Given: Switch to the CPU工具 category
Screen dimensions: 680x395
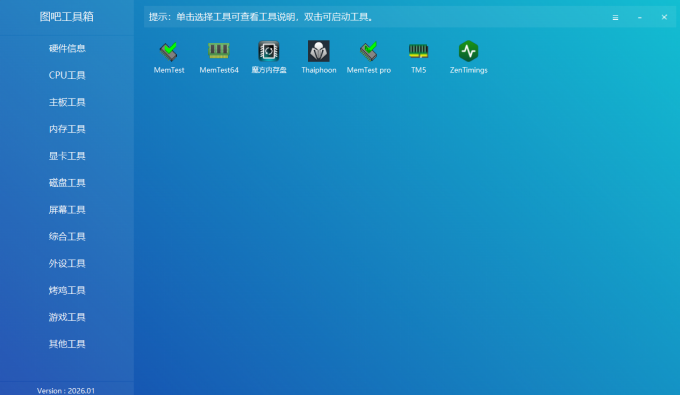Looking at the screenshot, I should point(67,75).
